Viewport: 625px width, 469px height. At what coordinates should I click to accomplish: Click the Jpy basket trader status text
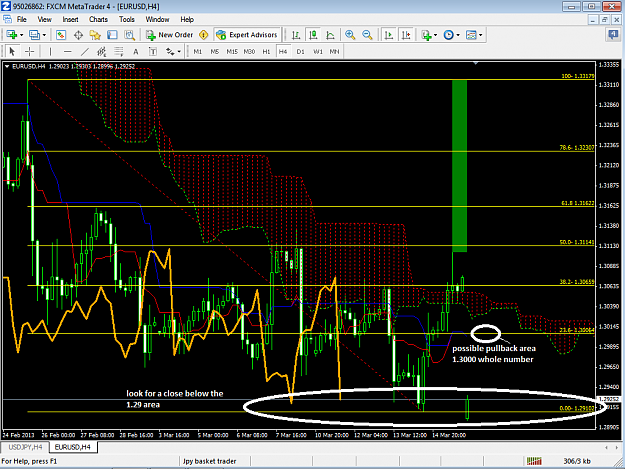pos(209,461)
